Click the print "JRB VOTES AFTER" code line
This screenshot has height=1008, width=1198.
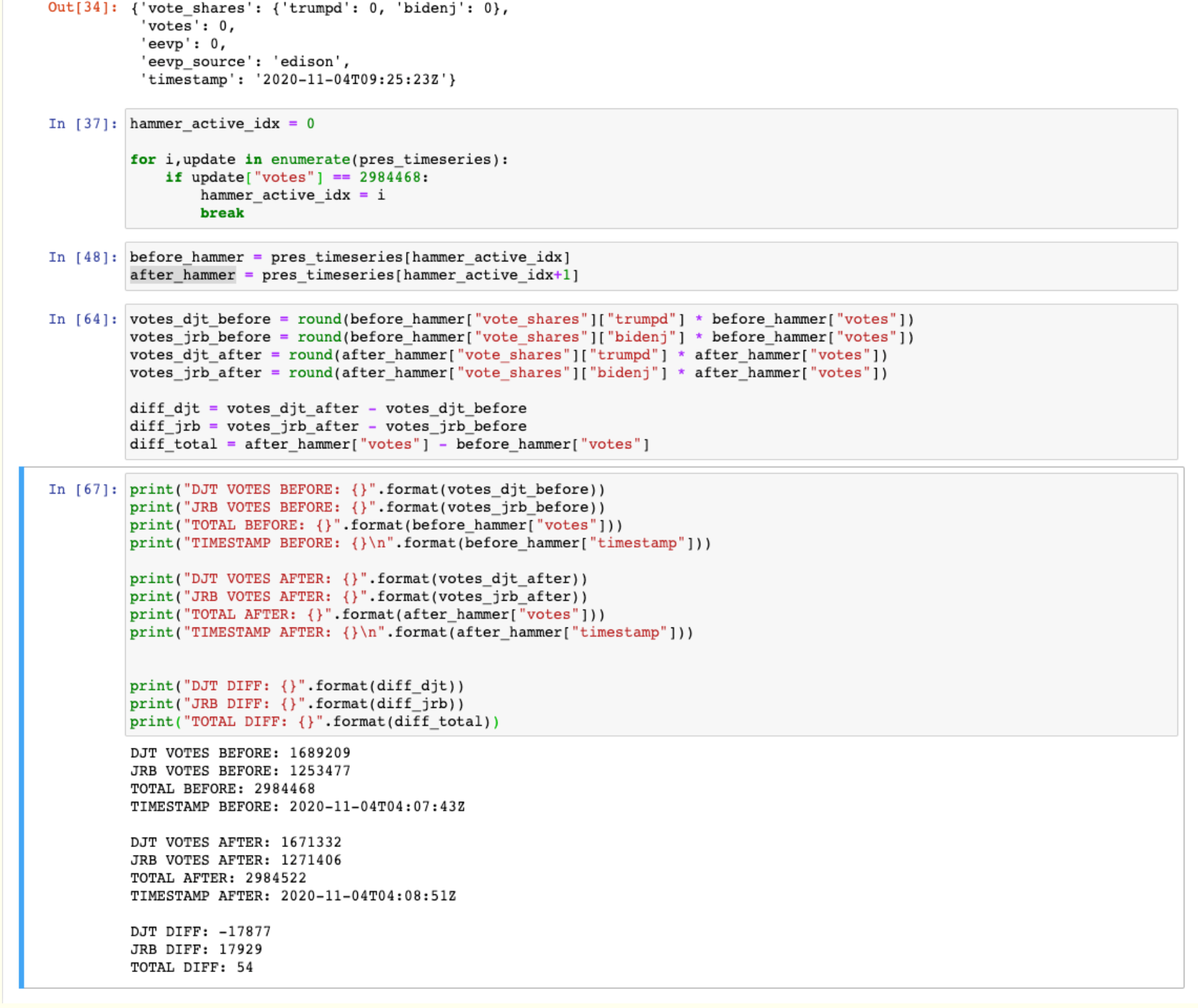pos(359,597)
